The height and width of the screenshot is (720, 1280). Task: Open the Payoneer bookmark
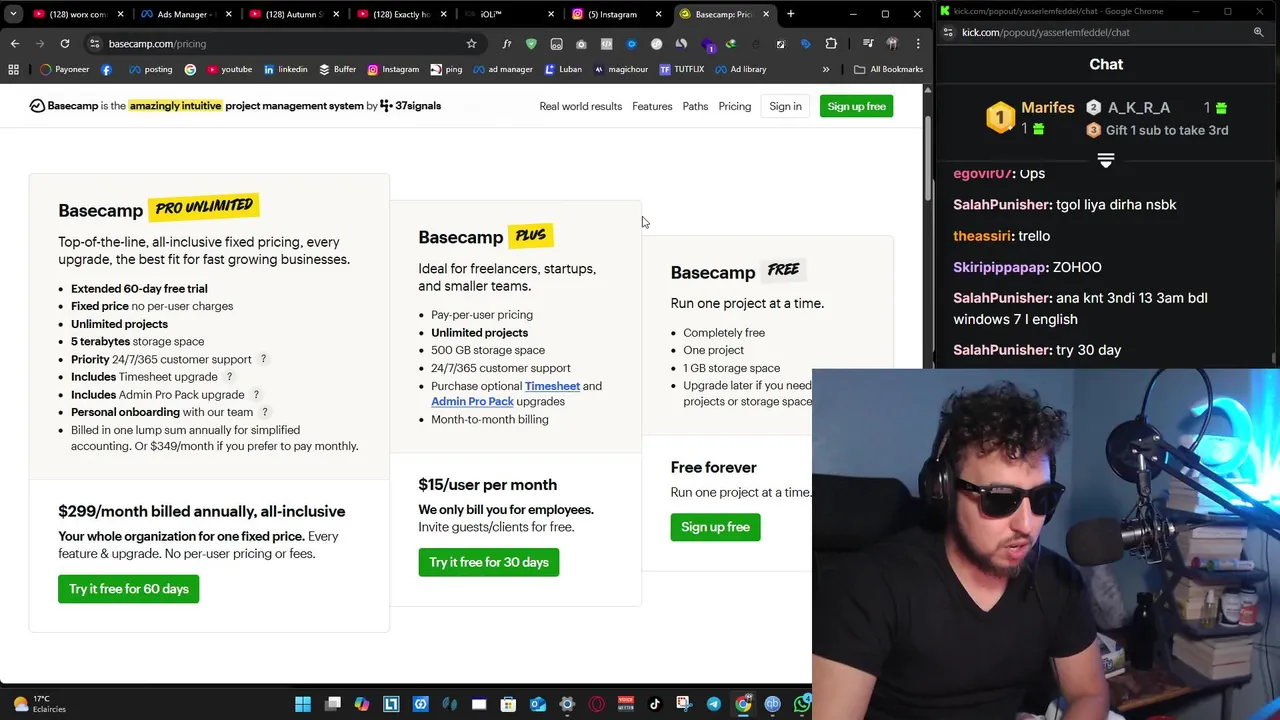pyautogui.click(x=65, y=69)
